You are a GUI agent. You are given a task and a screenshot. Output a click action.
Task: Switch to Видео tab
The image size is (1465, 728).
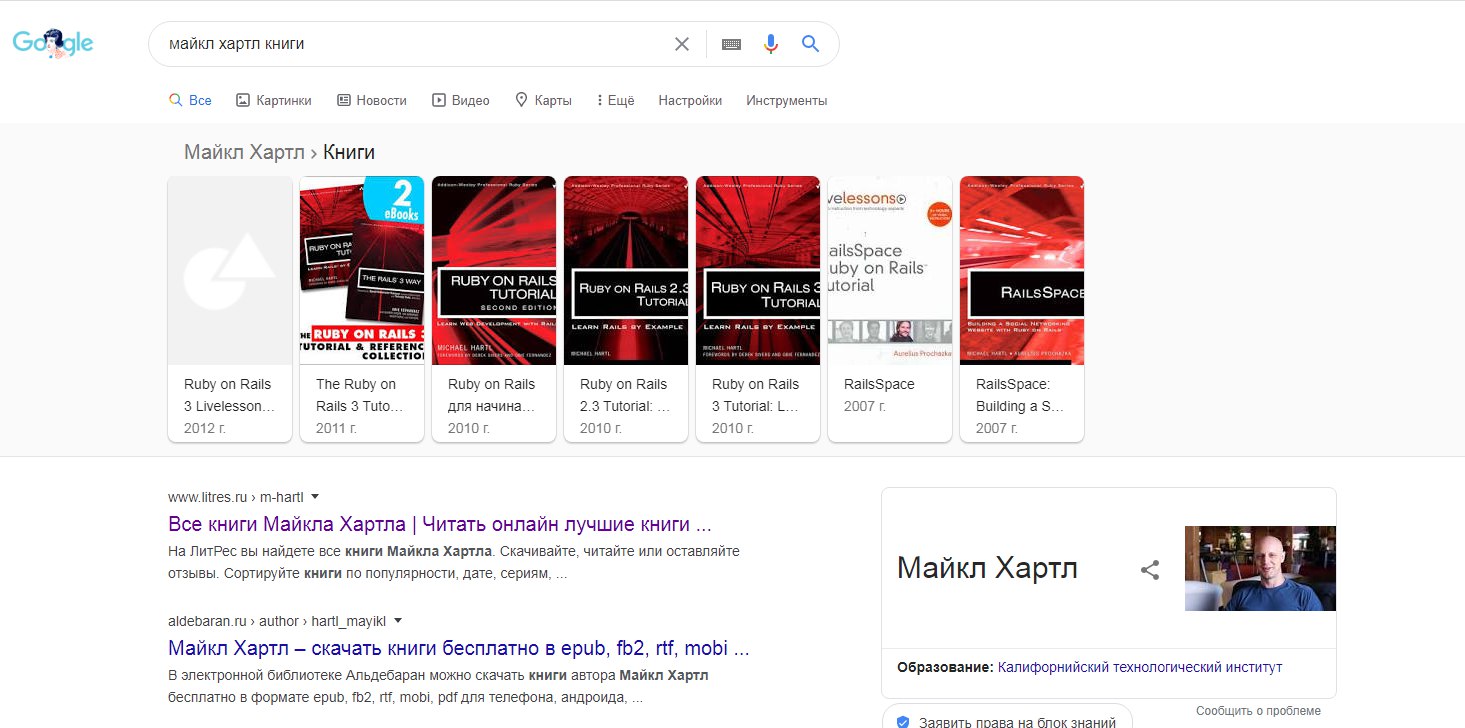pyautogui.click(x=460, y=100)
